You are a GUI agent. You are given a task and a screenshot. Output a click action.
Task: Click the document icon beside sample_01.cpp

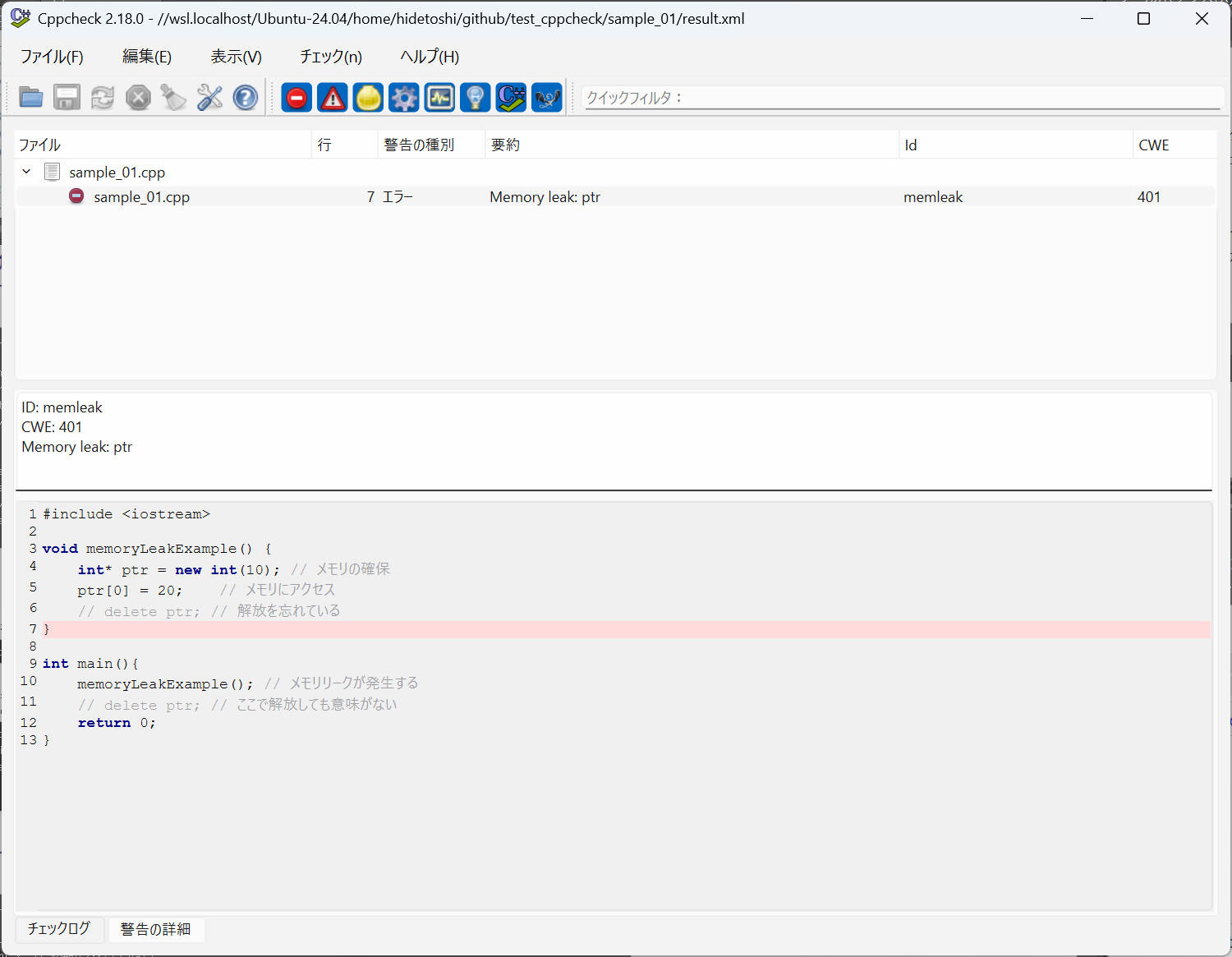click(x=52, y=172)
